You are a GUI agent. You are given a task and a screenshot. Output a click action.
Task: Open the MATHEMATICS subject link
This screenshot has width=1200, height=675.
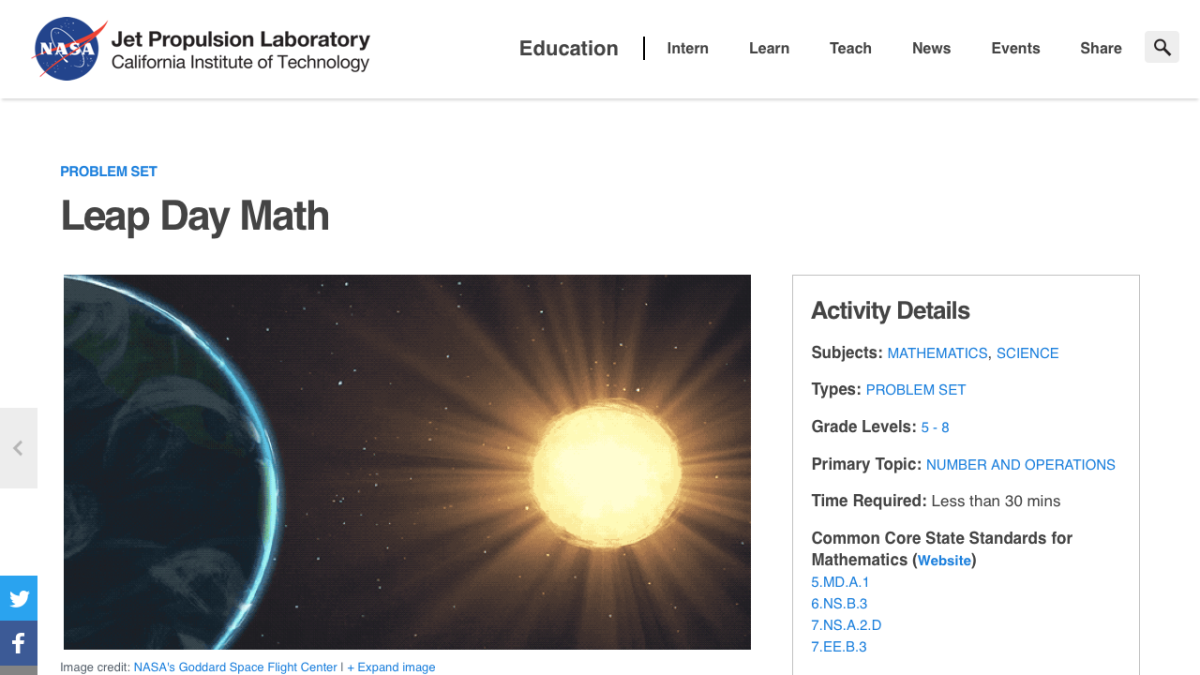pos(937,353)
